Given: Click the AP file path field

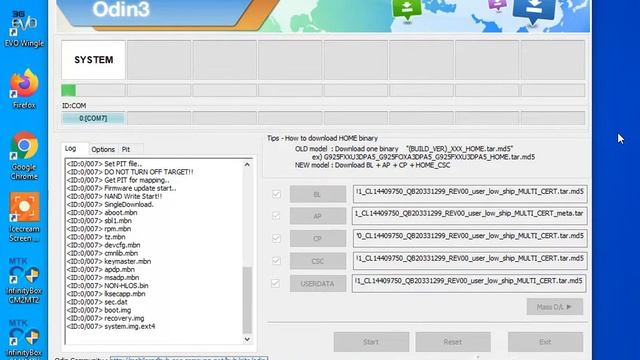Looking at the screenshot, I should 469,216.
